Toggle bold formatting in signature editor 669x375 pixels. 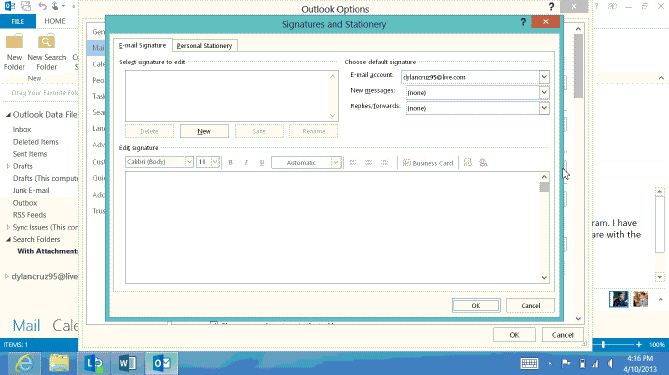coord(230,163)
